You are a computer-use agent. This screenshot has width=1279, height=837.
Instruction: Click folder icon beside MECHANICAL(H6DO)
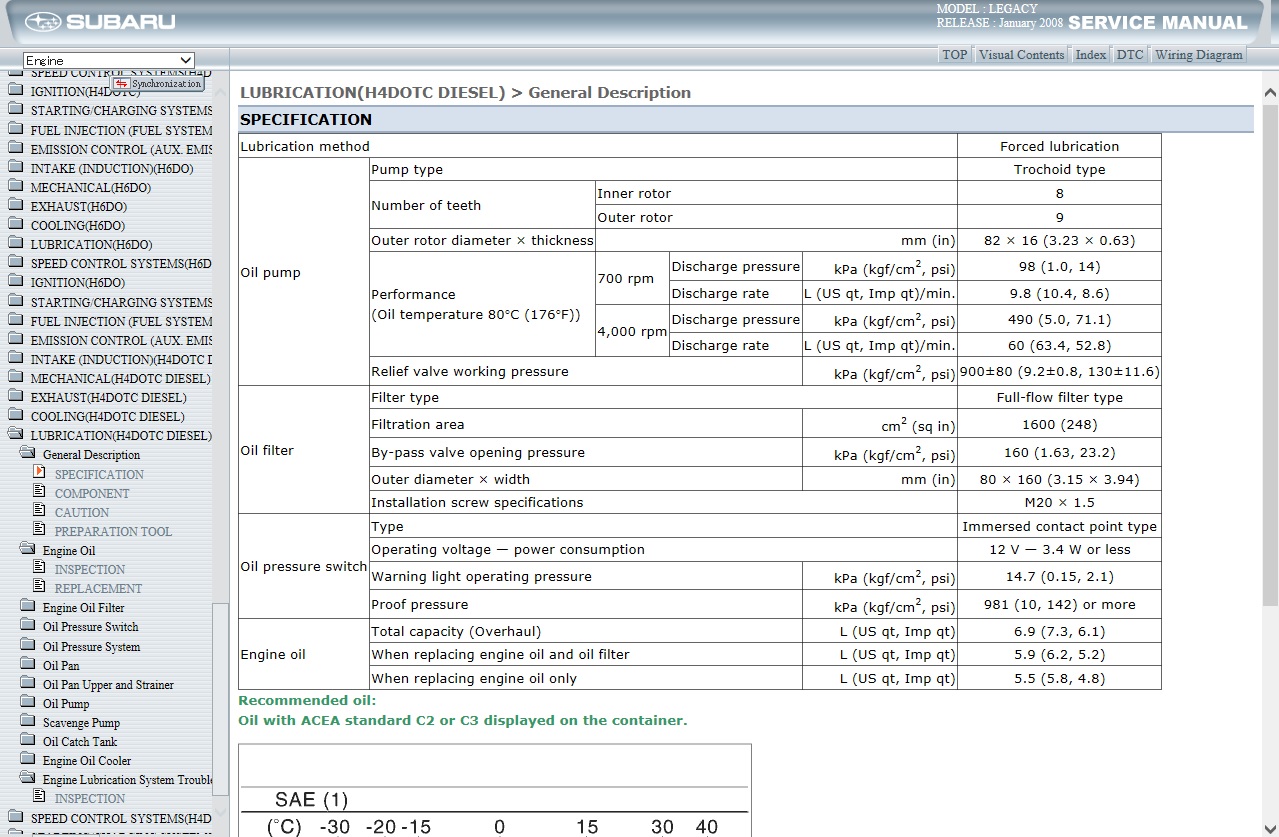point(15,186)
